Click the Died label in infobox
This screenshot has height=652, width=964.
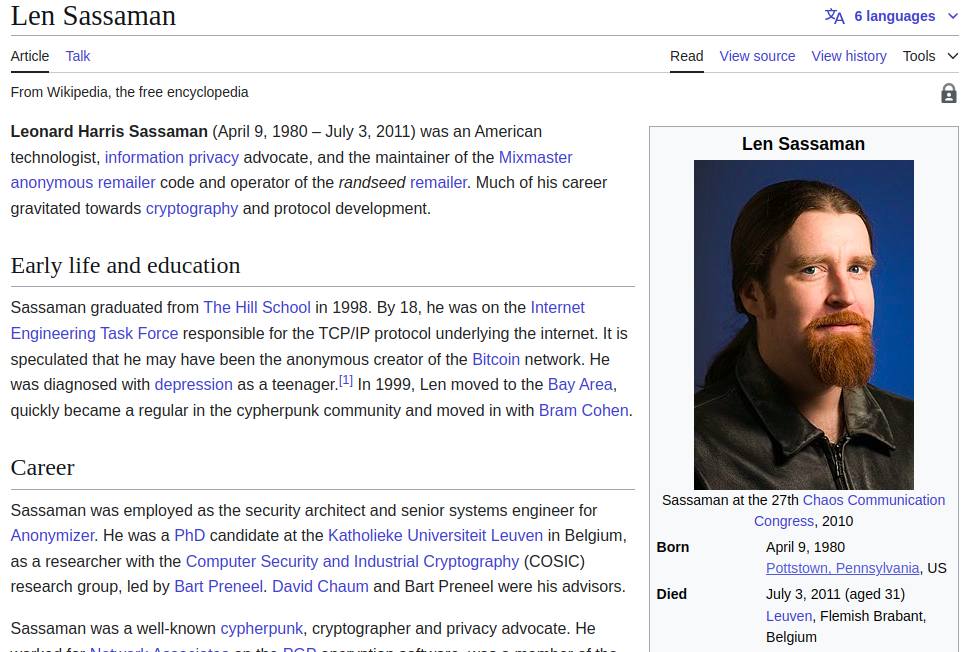pyautogui.click(x=671, y=594)
